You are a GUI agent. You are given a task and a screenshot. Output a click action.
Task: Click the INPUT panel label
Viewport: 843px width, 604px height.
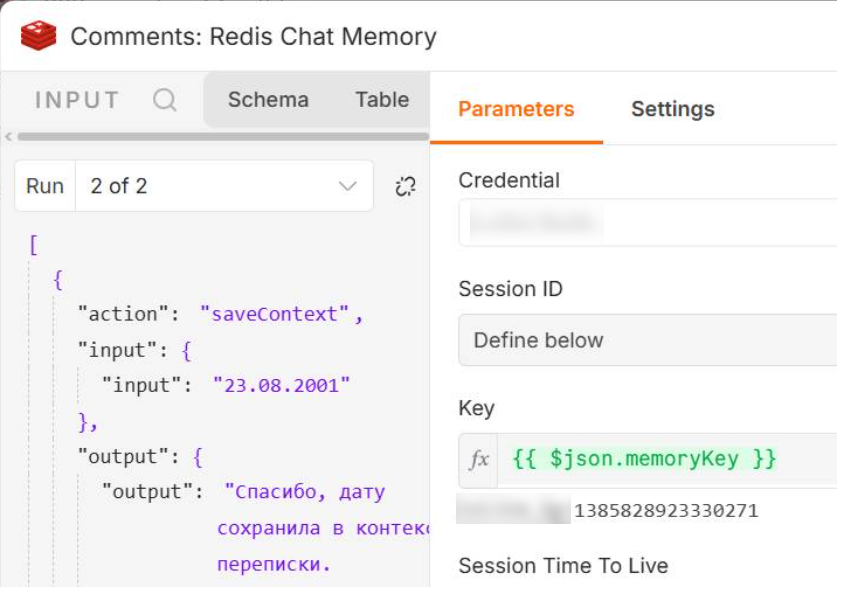[x=77, y=100]
